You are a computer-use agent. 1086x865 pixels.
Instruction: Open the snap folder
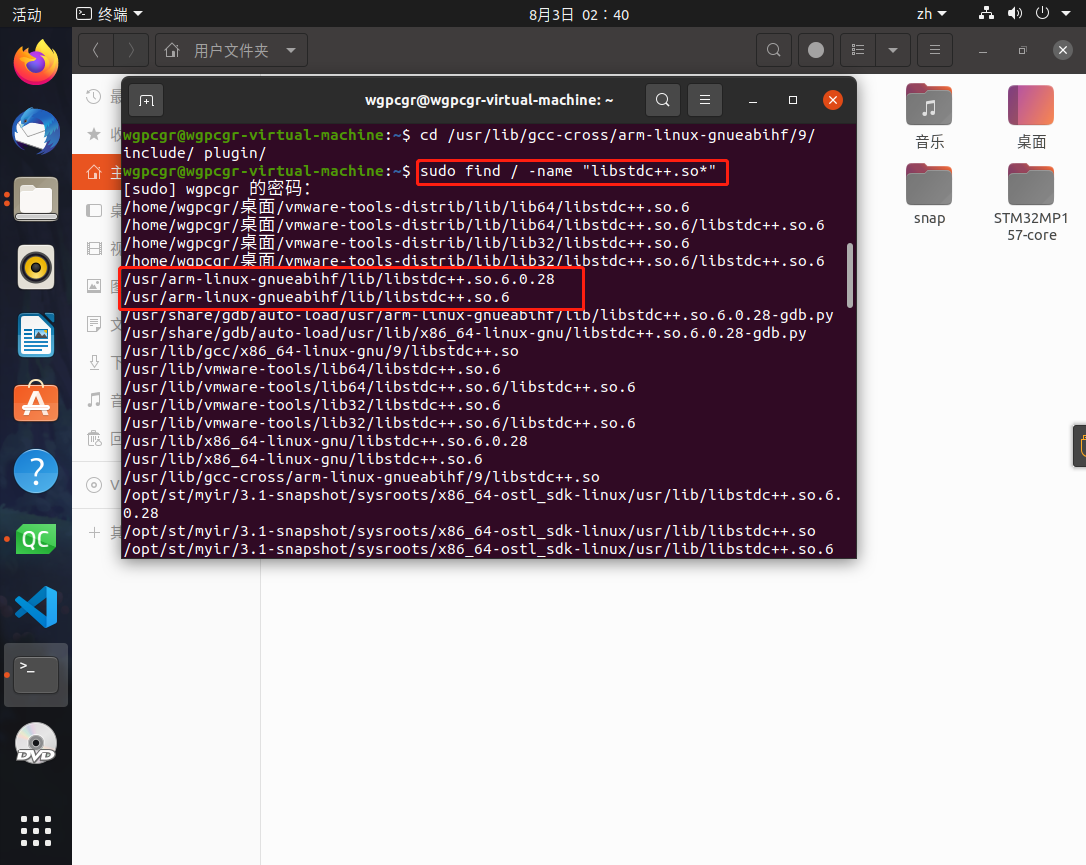coord(929,194)
